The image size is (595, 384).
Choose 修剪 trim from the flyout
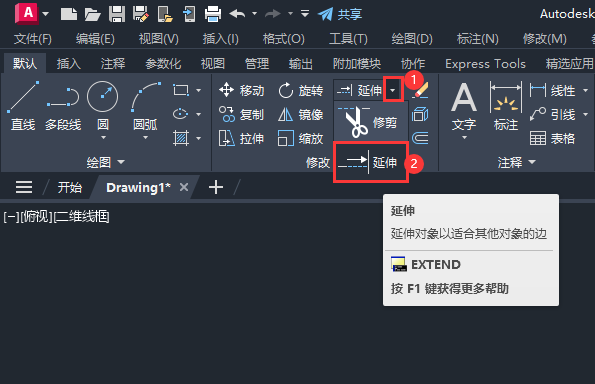370,122
